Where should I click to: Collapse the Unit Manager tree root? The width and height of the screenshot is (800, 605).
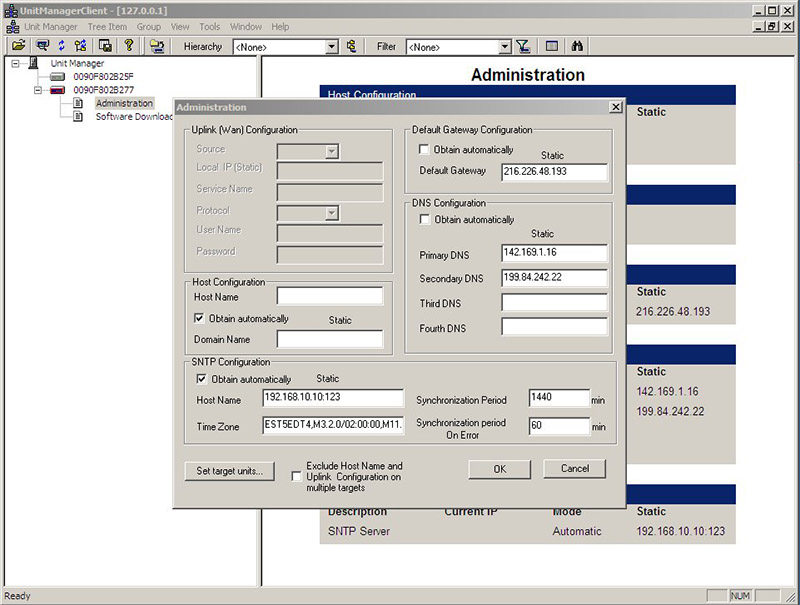(x=15, y=64)
